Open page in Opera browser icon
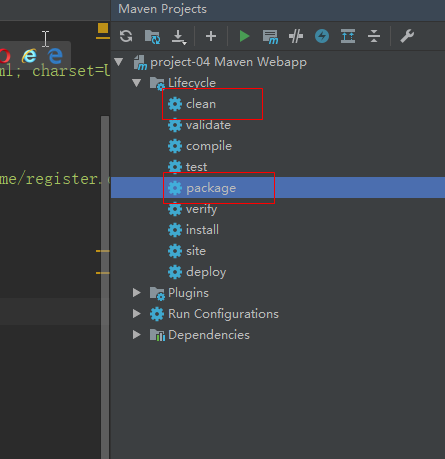The image size is (445, 459). click(5, 56)
